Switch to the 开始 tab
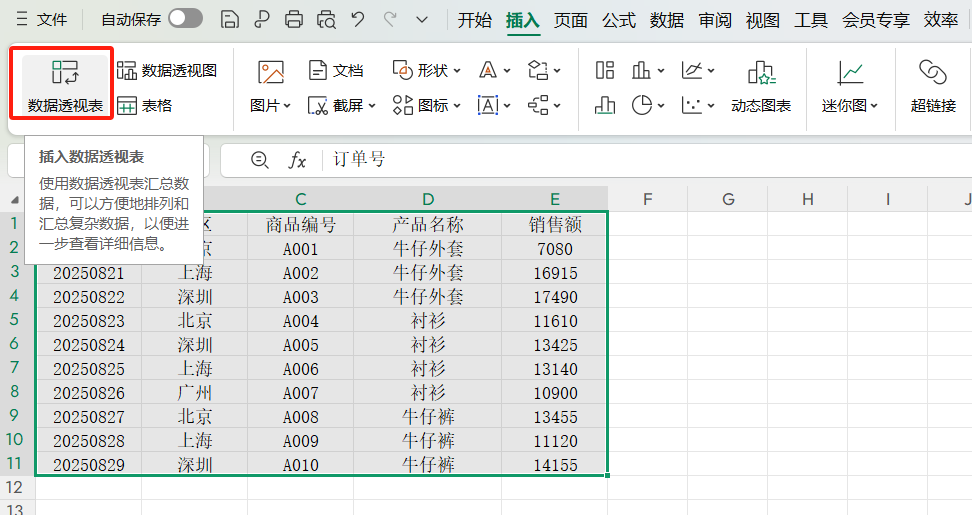 point(475,20)
